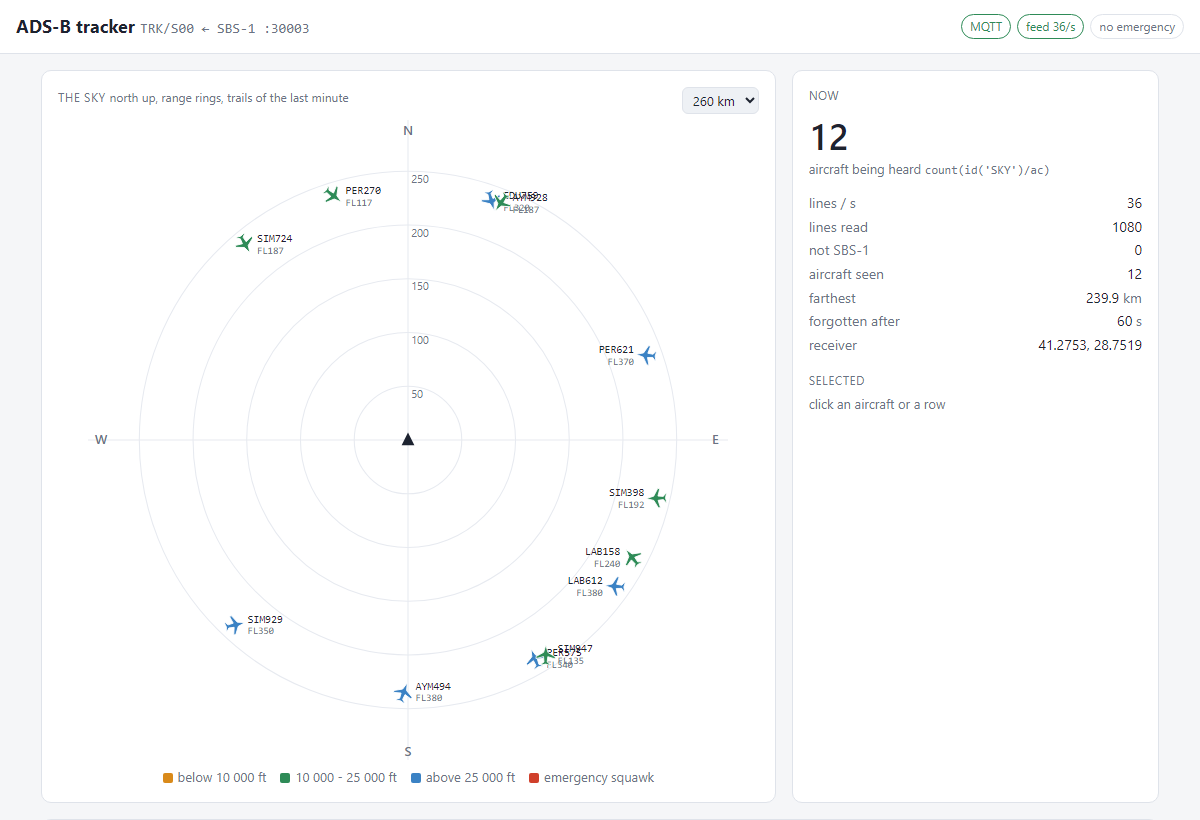Click the red emergency squawk swatch

534,778
